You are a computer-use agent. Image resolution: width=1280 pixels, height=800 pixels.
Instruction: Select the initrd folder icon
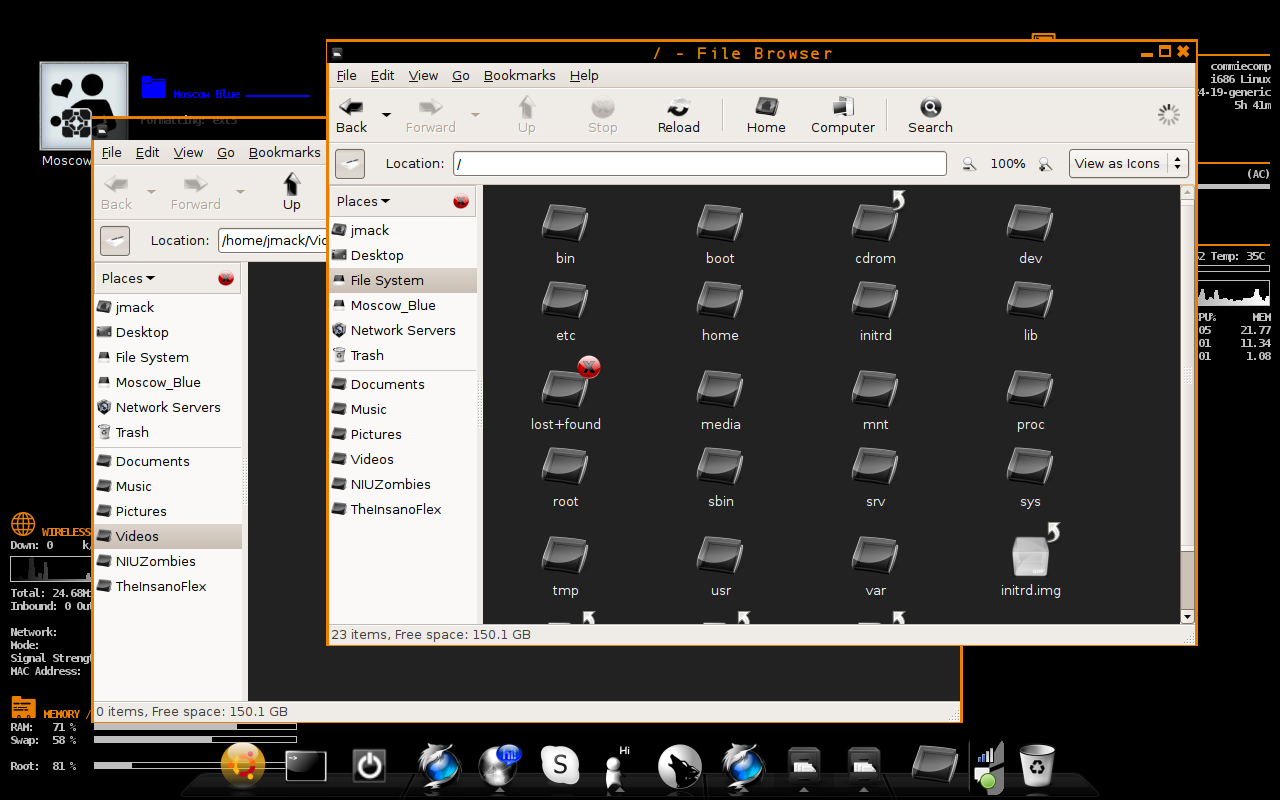click(x=875, y=300)
